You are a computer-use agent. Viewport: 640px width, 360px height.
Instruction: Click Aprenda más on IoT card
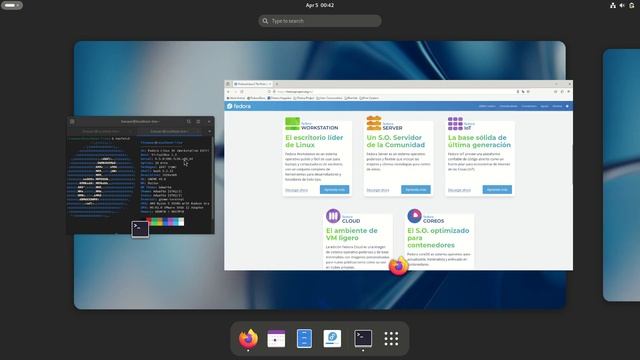tap(497, 189)
